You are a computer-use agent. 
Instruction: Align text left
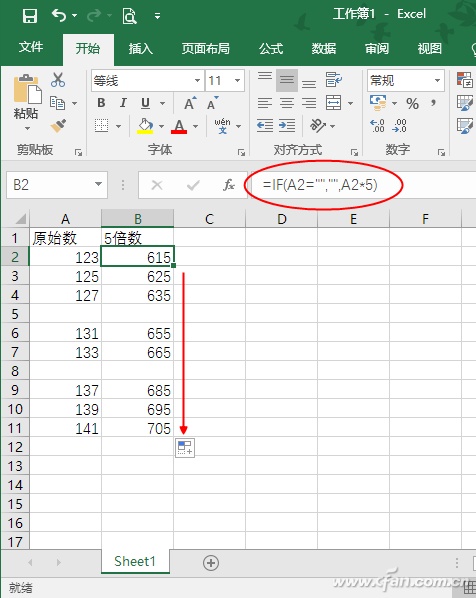tap(265, 103)
